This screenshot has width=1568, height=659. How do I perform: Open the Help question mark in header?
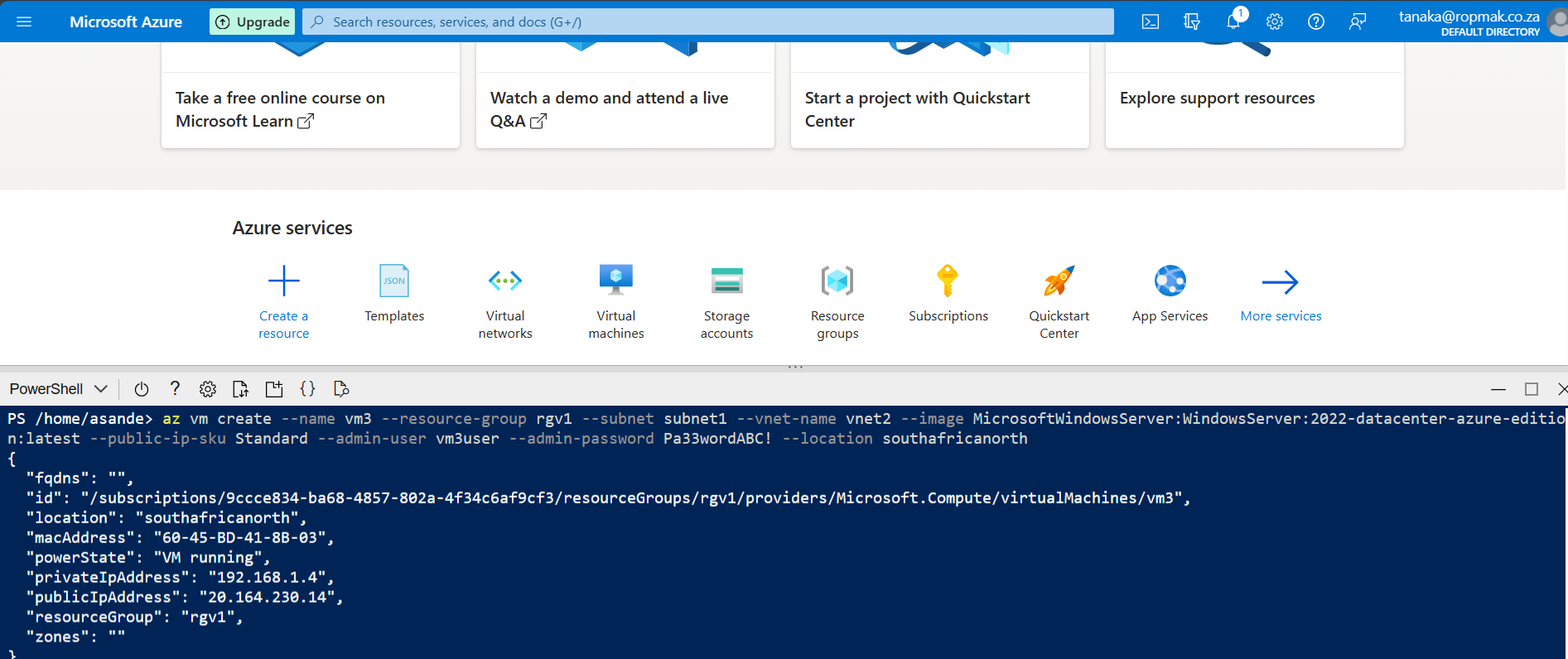tap(1316, 22)
